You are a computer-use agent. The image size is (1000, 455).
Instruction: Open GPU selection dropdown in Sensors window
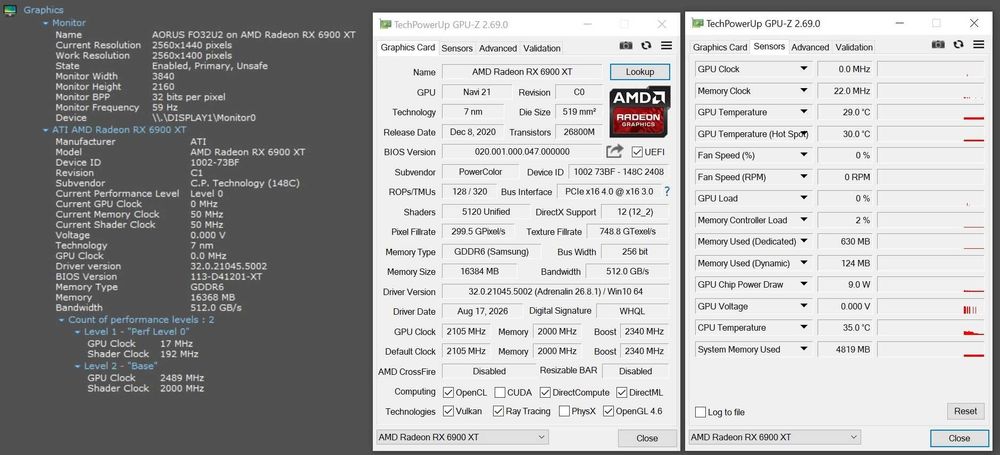[x=774, y=437]
